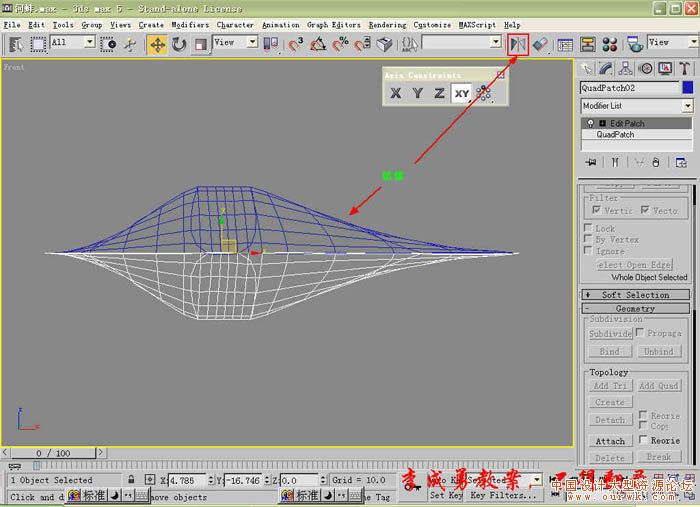
Task: Click the QuadPatch02 object name field
Action: pyautogui.click(x=630, y=88)
